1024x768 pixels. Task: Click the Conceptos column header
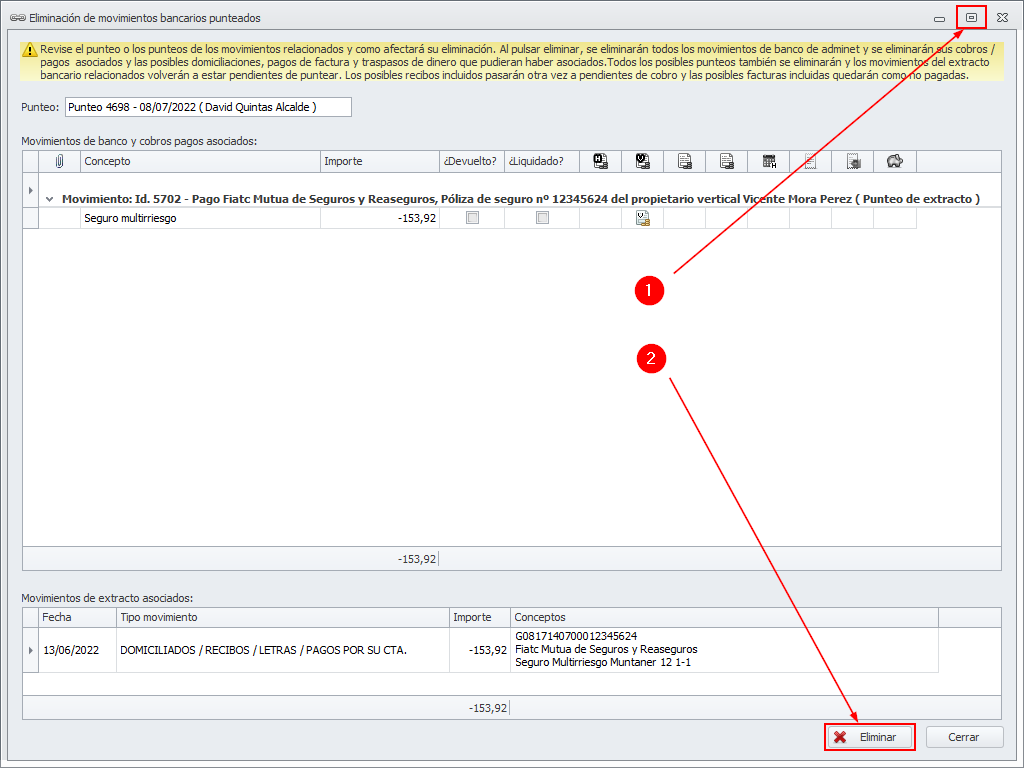tap(725, 617)
